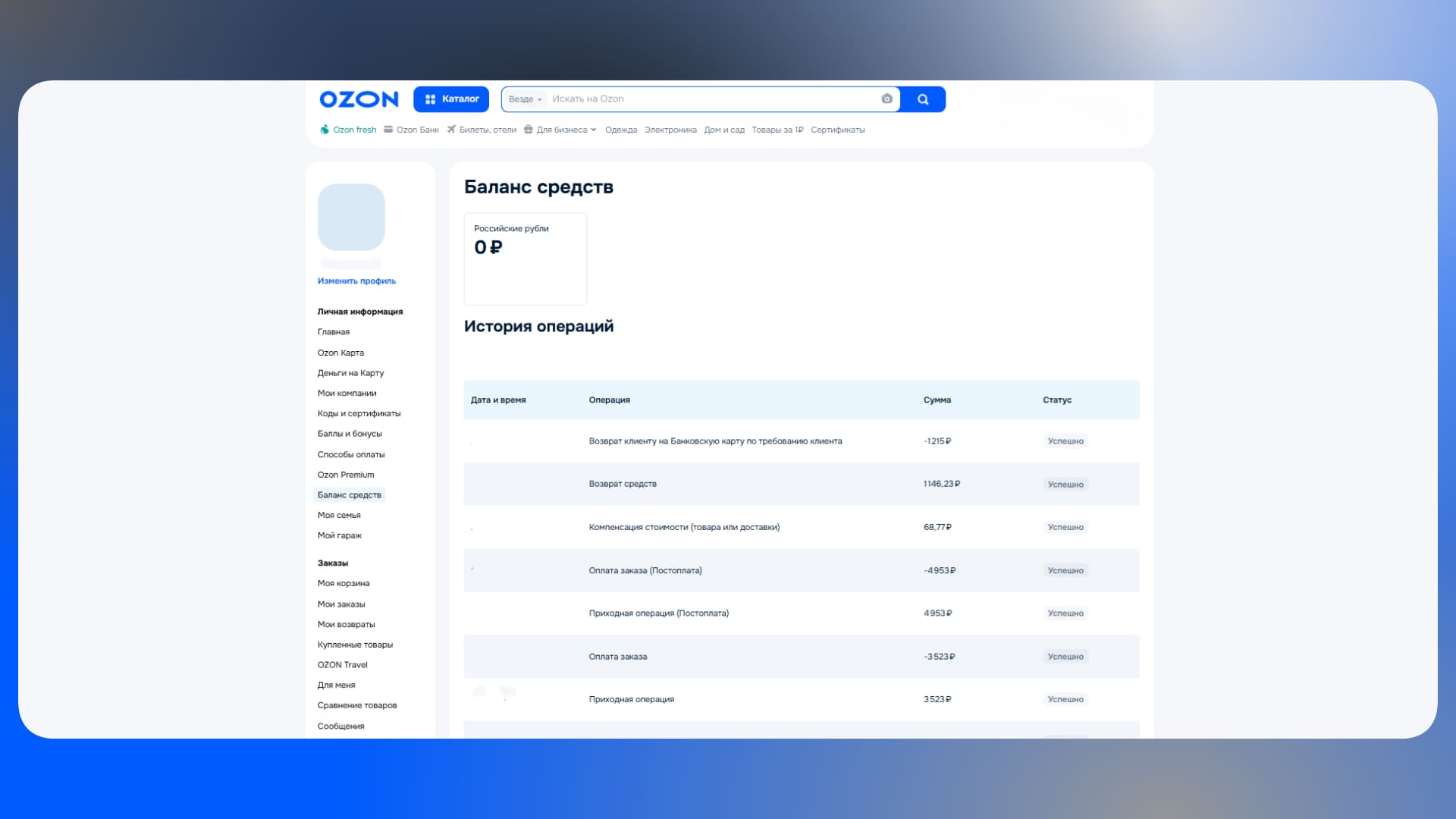
Task: Go to Билеты, отели
Action: [x=482, y=130]
